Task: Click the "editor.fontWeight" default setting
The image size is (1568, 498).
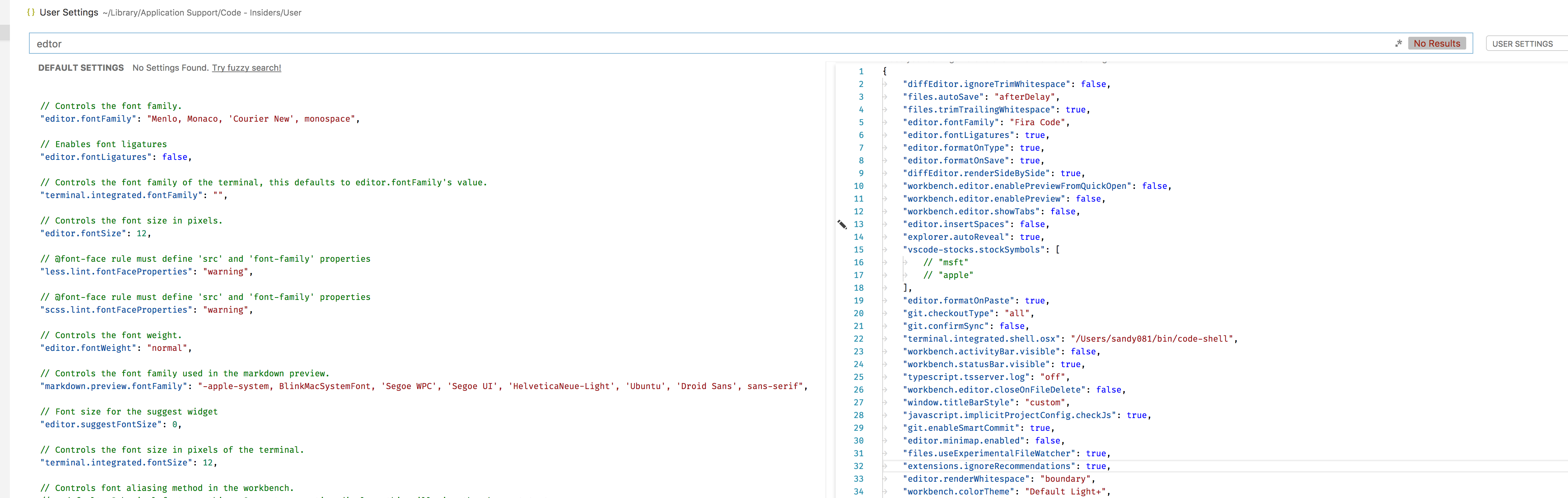Action: click(116, 348)
